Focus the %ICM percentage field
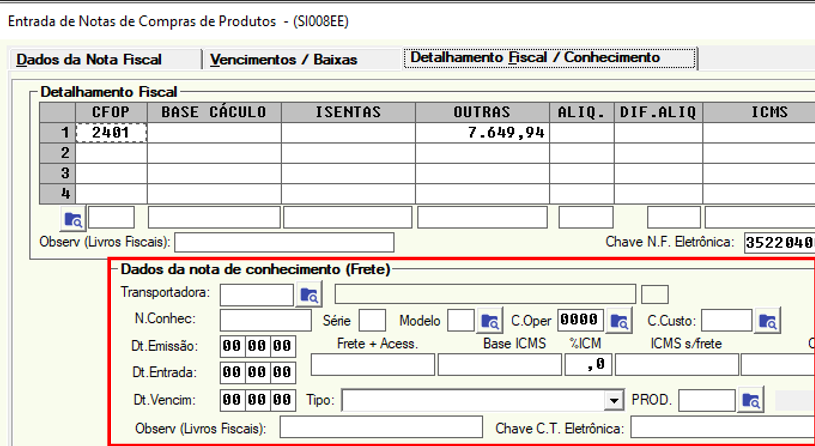Image resolution: width=815 pixels, height=446 pixels. pos(587,367)
